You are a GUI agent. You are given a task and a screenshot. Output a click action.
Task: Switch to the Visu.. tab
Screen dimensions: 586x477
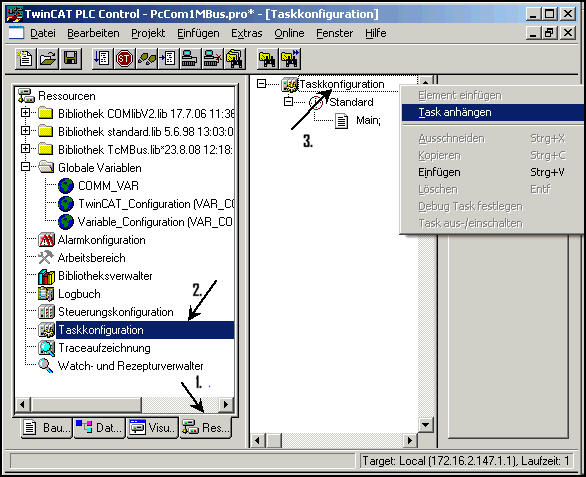[x=152, y=427]
